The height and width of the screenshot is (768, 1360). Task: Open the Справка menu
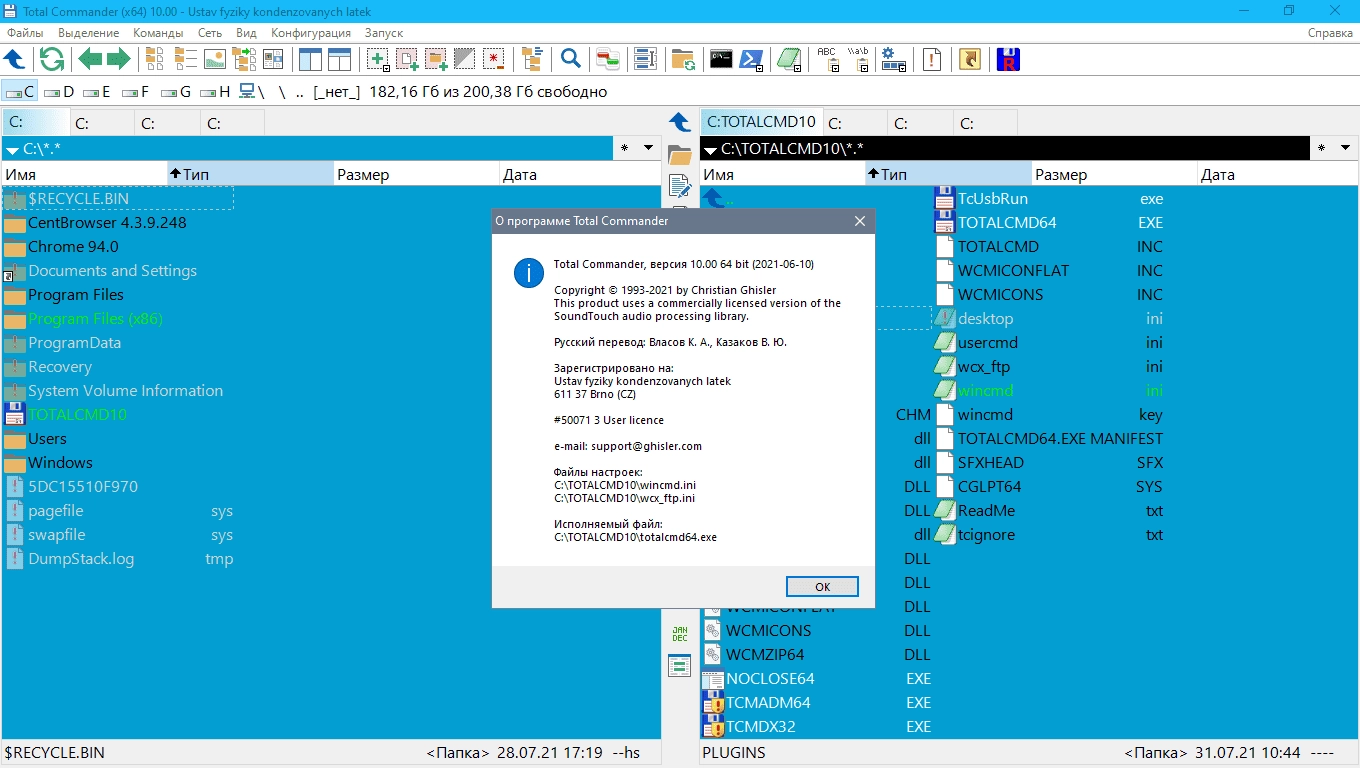click(1330, 33)
